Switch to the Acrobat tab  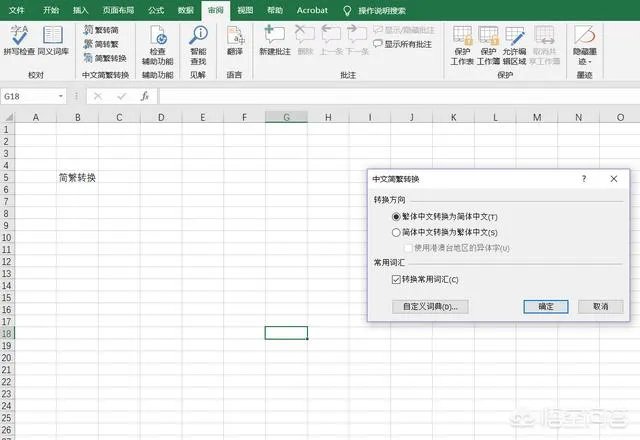tap(312, 10)
